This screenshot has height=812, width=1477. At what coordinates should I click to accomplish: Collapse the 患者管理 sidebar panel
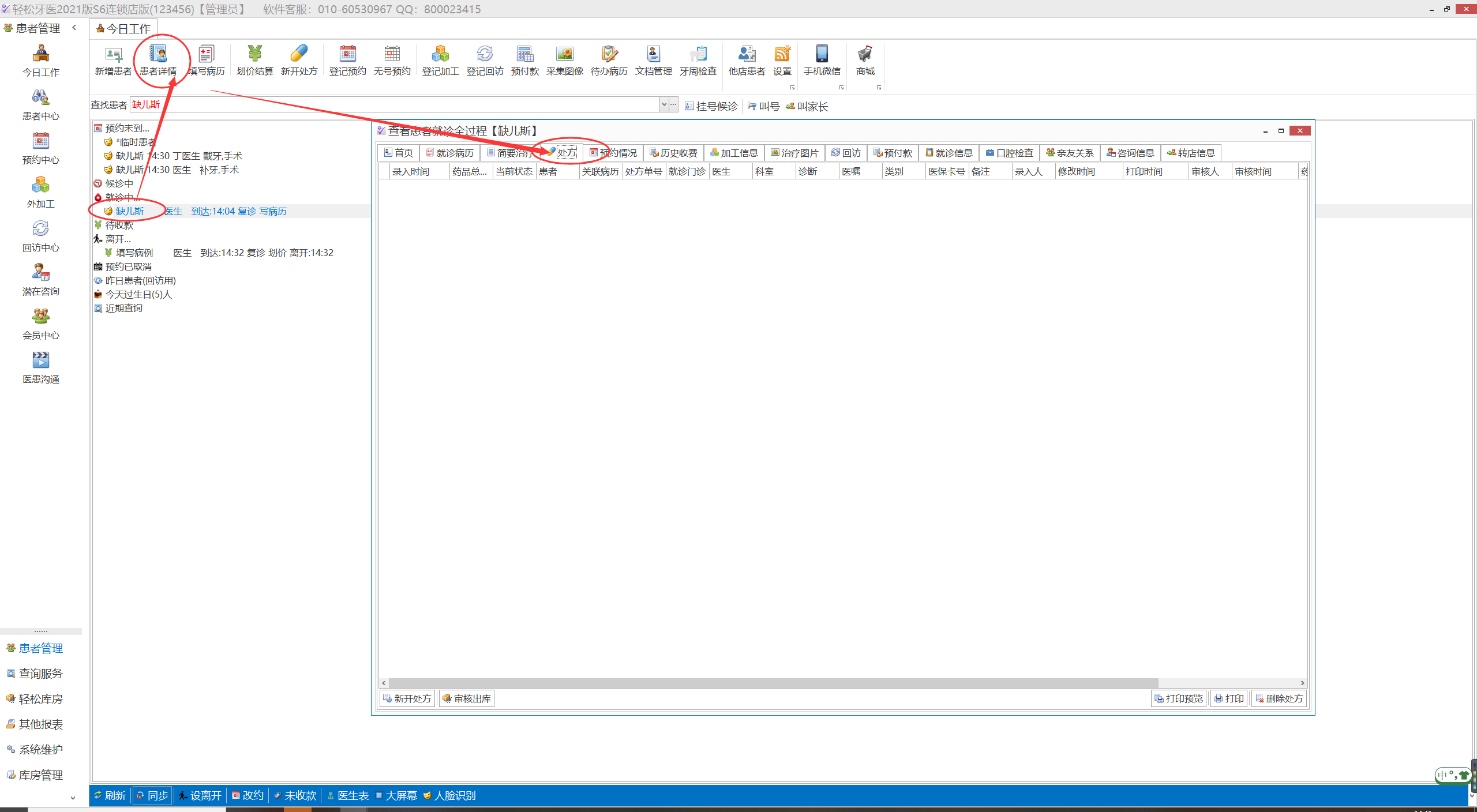(74, 27)
